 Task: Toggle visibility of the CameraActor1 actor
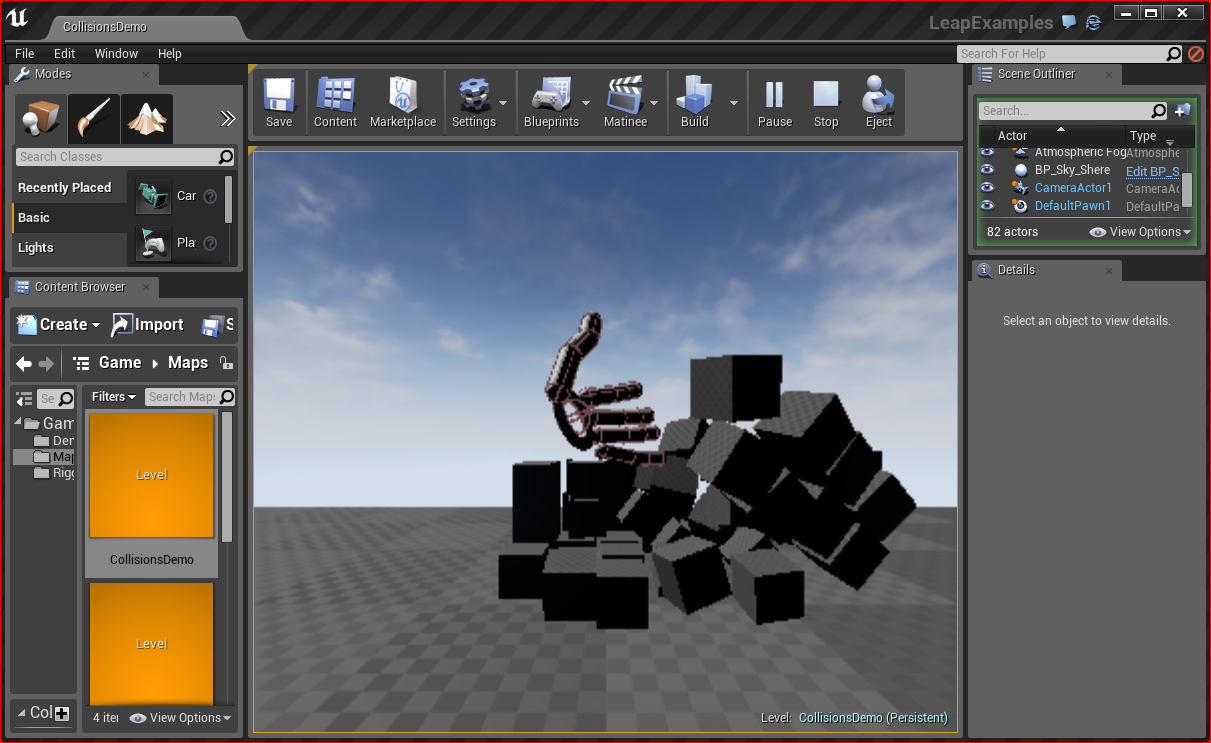pos(988,188)
